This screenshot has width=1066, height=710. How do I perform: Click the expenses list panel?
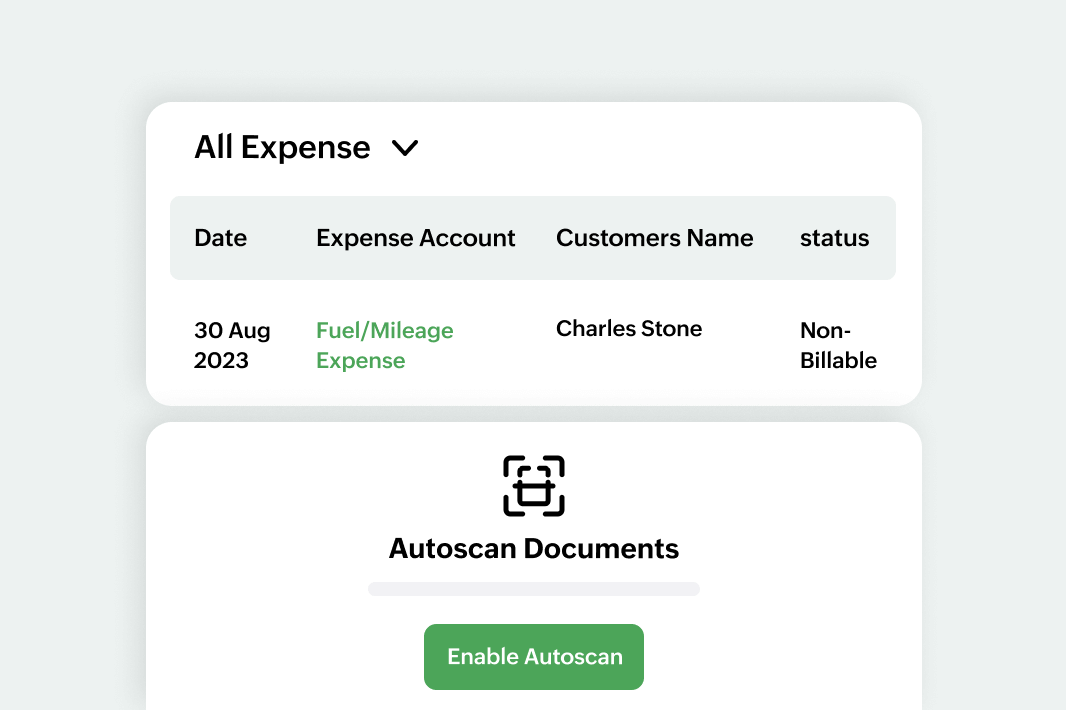(533, 252)
